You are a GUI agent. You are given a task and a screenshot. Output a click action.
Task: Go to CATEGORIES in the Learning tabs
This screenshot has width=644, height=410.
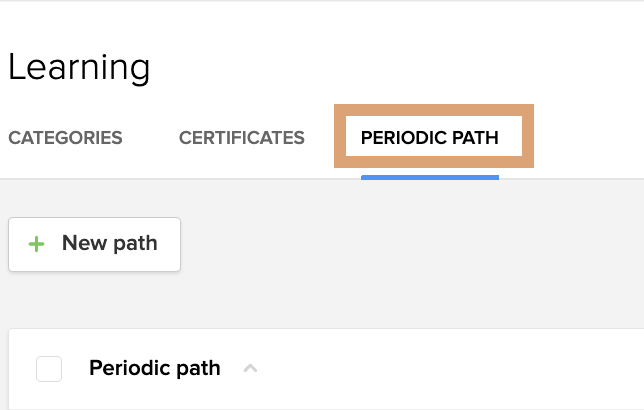65,138
